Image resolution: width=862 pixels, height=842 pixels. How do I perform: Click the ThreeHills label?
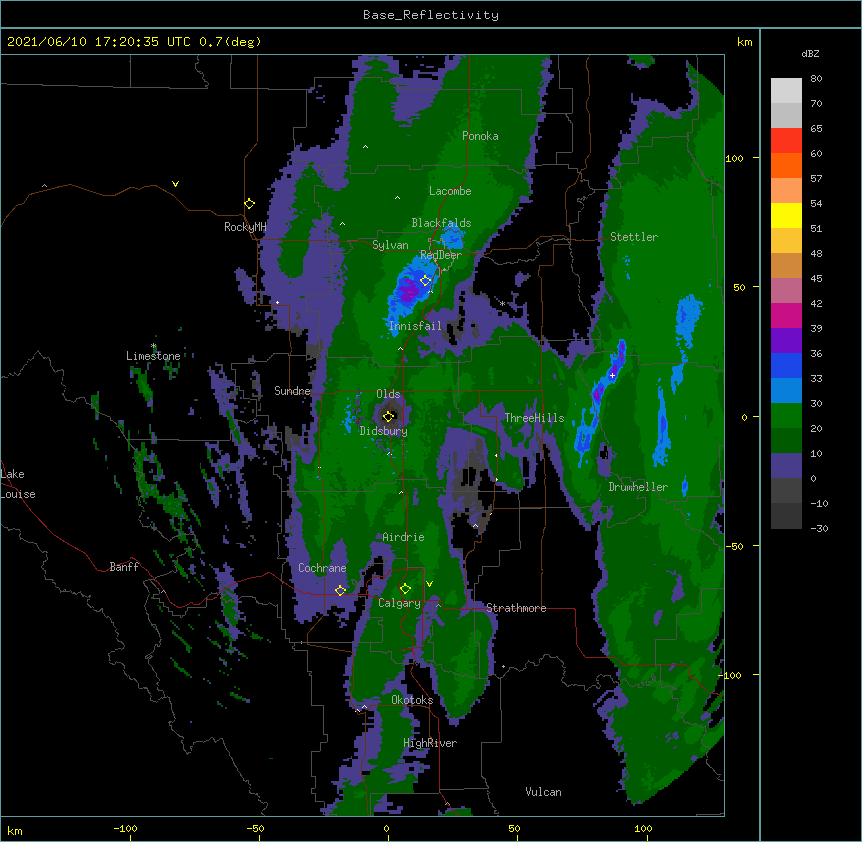(534, 418)
